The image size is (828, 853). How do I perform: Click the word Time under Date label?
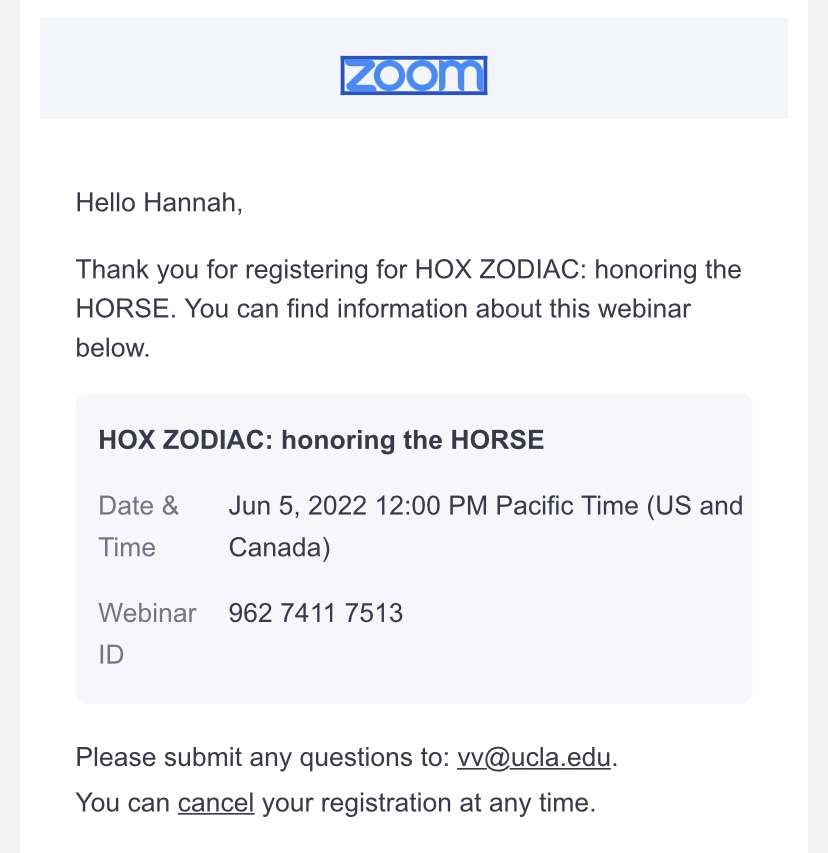pos(127,547)
